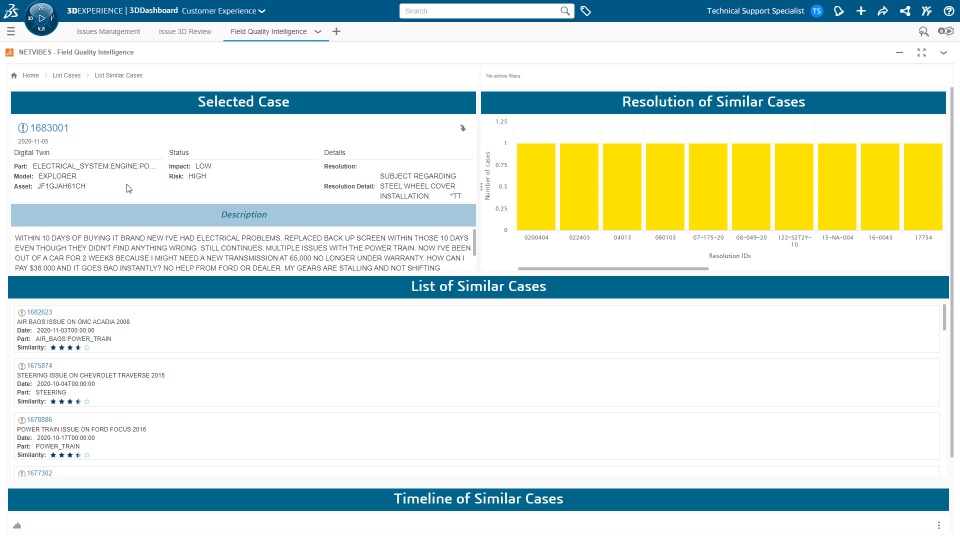Minimize the Field Quality Intelligence widget
960x540 pixels.
pos(899,53)
